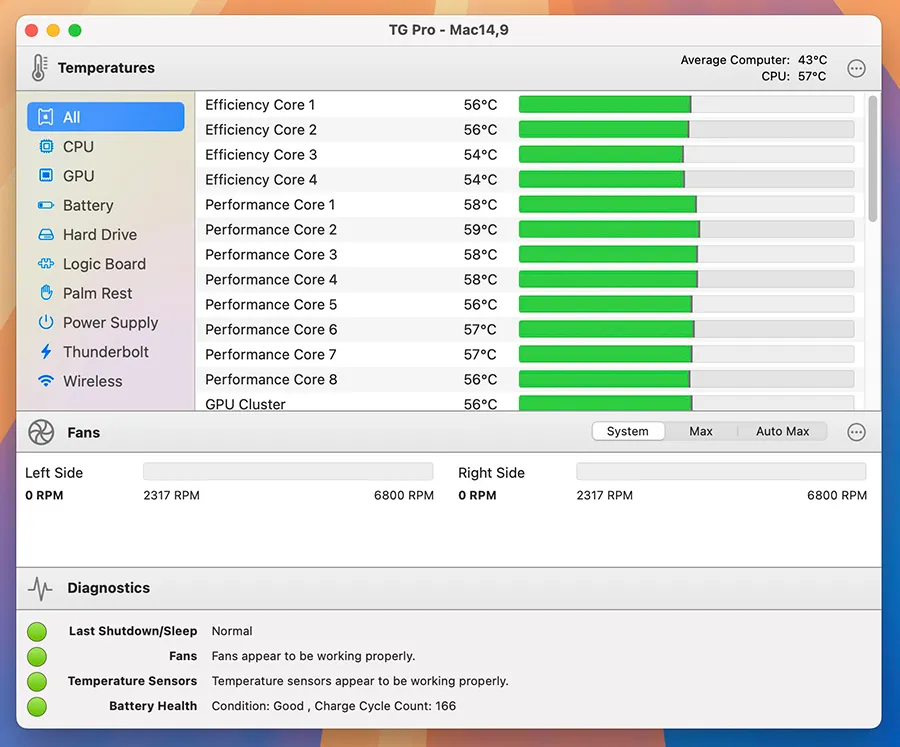Open the Temperatures section options menu
Viewport: 900px width, 747px height.
(856, 69)
